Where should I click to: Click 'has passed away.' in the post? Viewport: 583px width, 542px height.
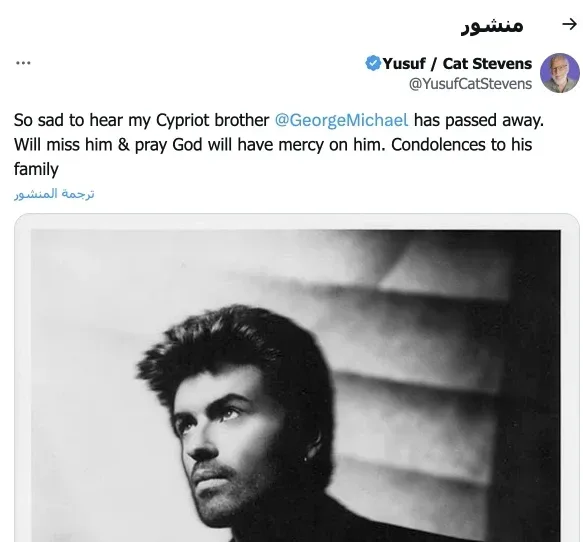pyautogui.click(x=479, y=120)
